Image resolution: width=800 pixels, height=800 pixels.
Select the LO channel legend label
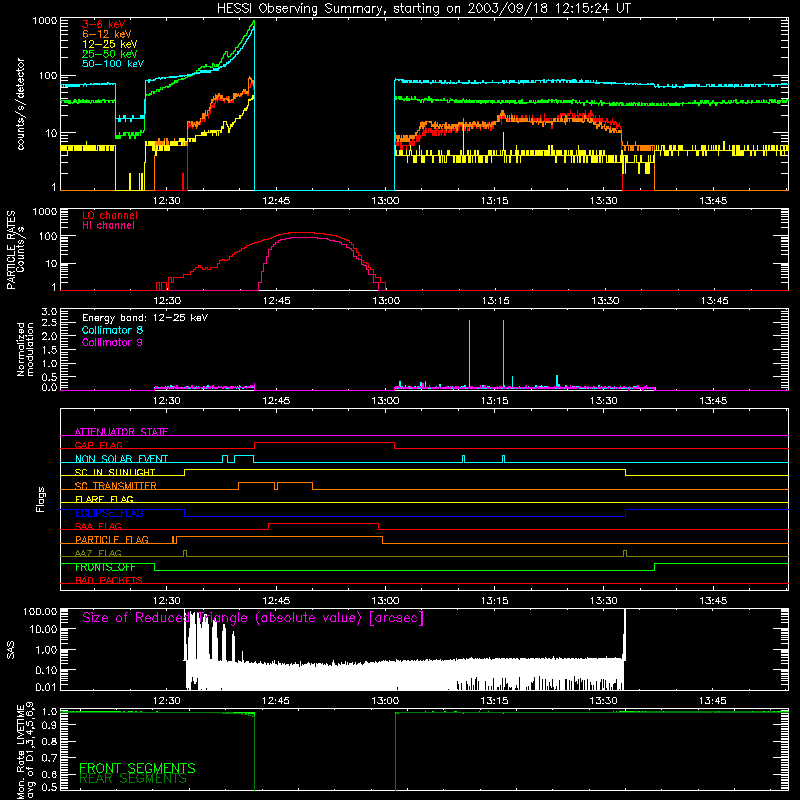pos(110,215)
